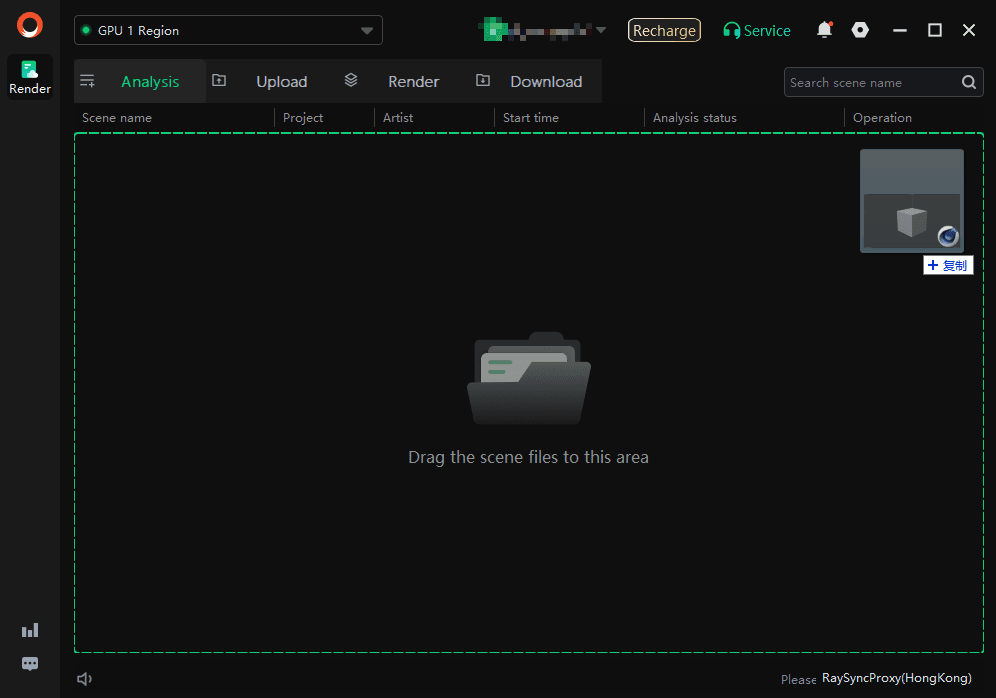Open the Render sidebar icon
Viewport: 996px width, 698px height.
pyautogui.click(x=30, y=77)
